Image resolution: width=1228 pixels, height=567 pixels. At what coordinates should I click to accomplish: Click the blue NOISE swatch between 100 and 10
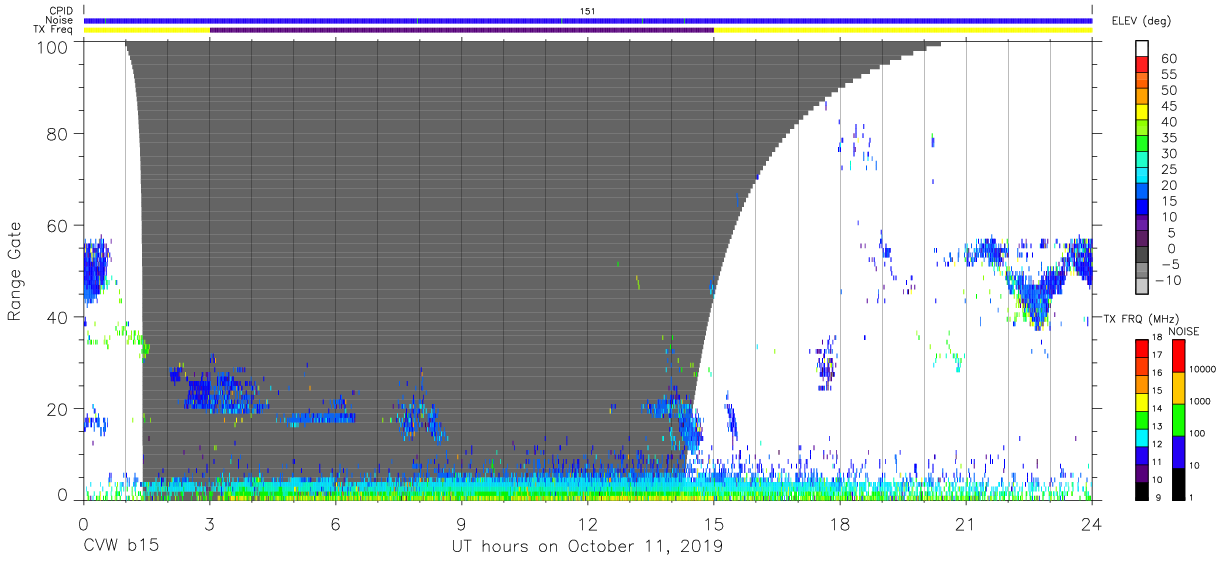click(1178, 451)
